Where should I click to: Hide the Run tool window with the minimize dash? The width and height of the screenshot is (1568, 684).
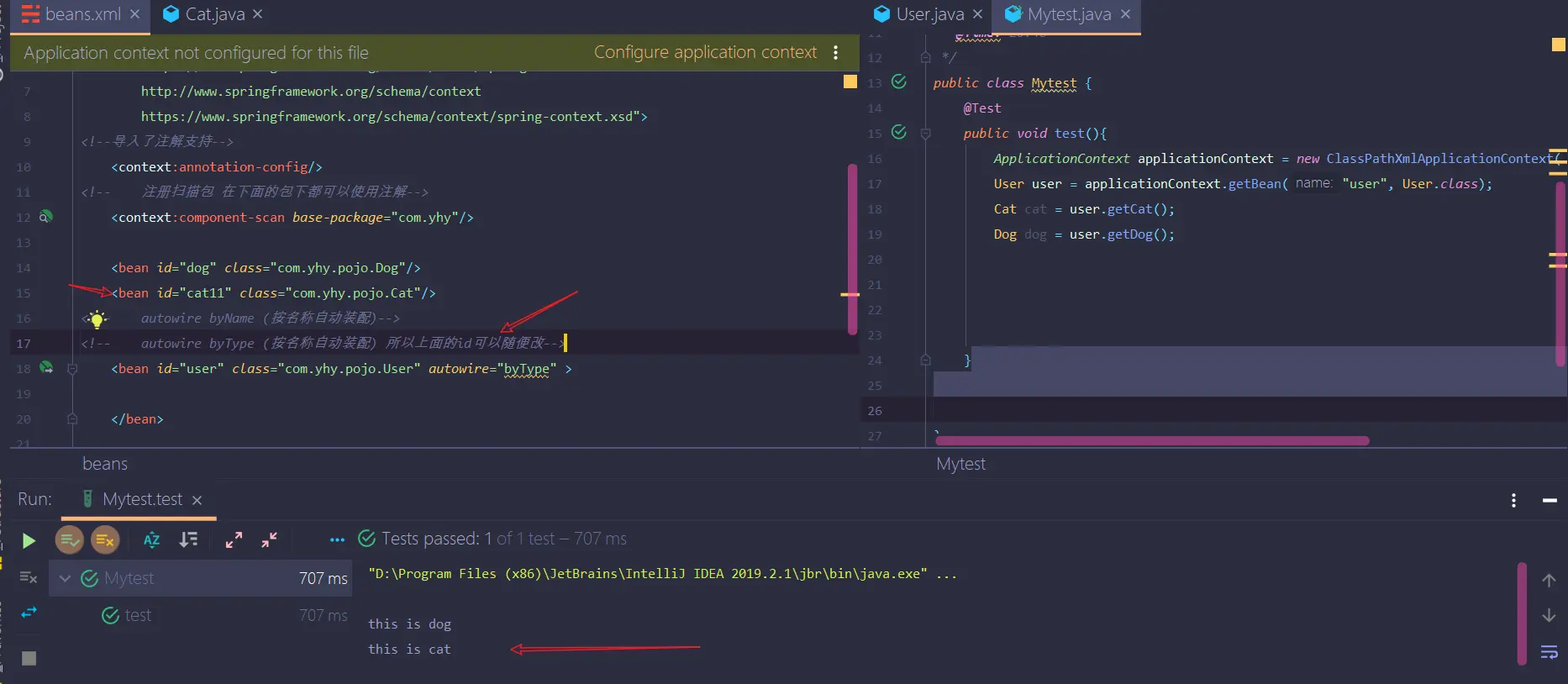click(x=1550, y=500)
